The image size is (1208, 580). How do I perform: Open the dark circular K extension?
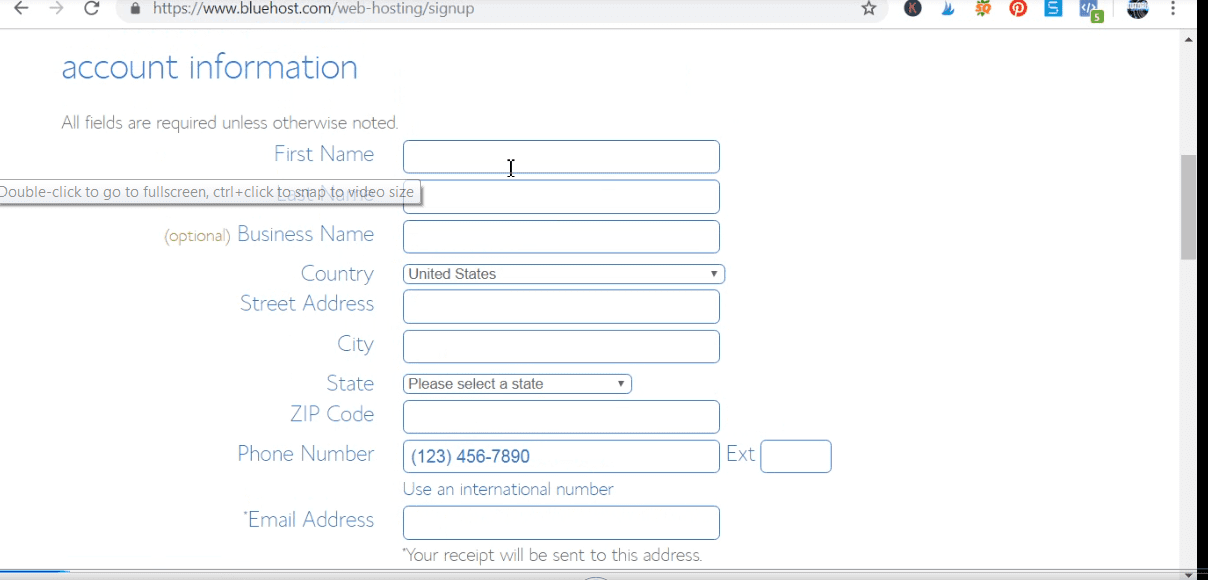coord(913,9)
